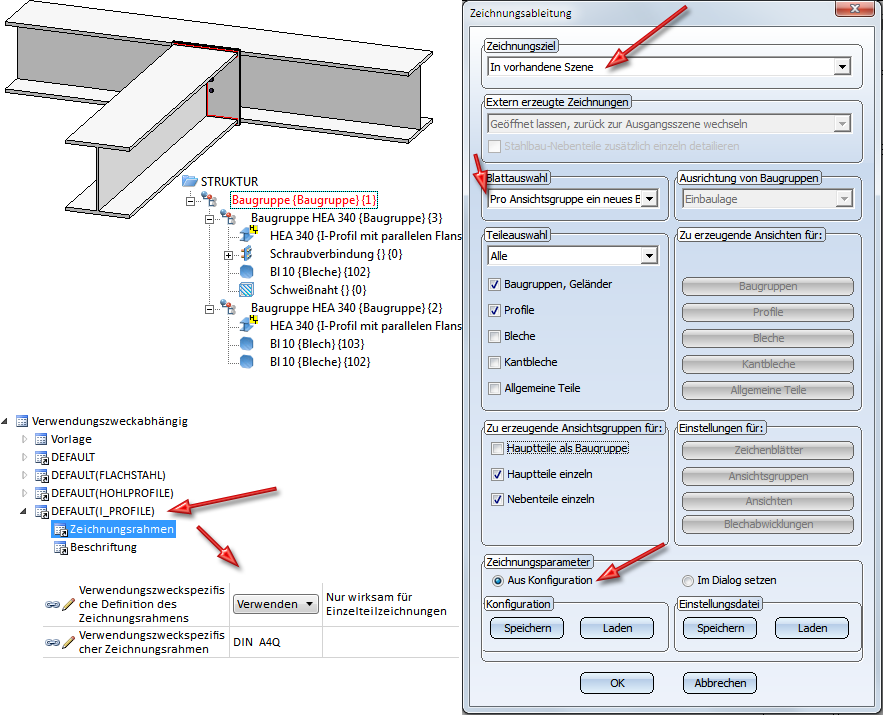Enable the Bleche checkbox

494,337
